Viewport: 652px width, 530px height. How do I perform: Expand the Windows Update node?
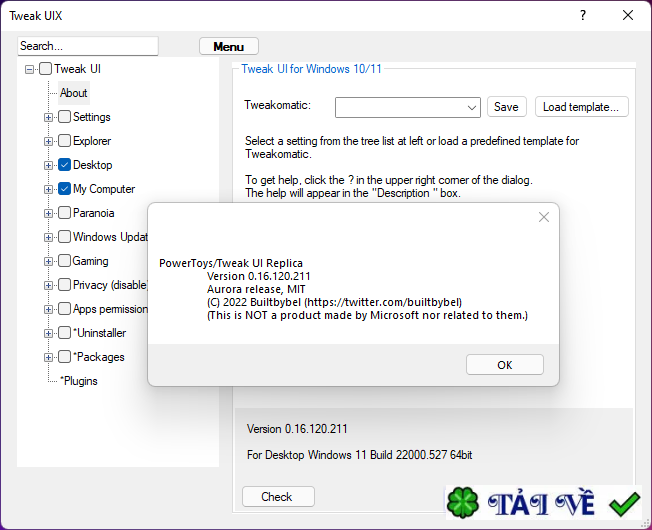click(48, 237)
